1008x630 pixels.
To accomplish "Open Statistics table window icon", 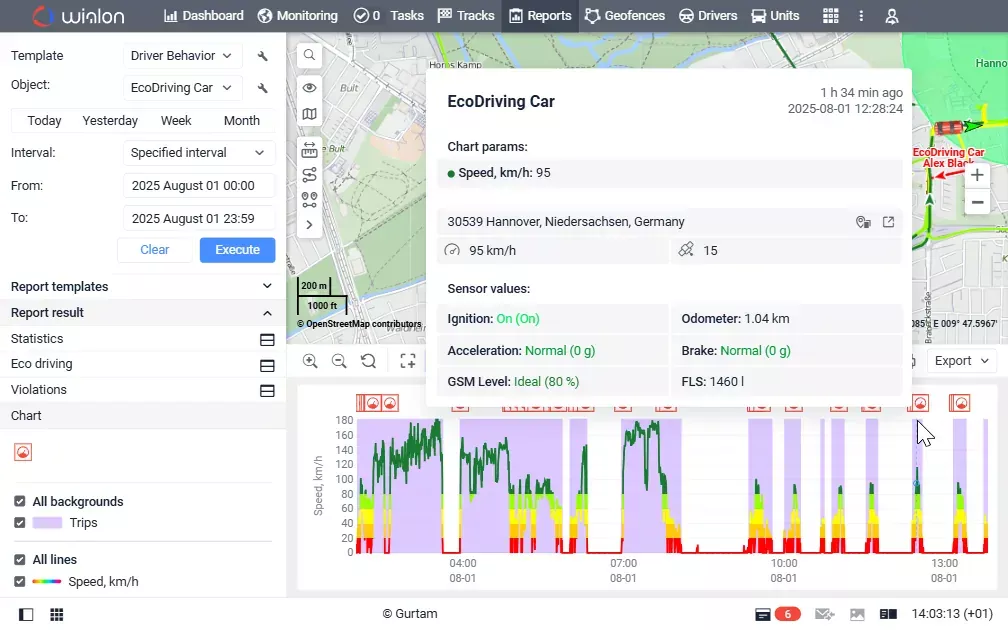I will tap(267, 339).
